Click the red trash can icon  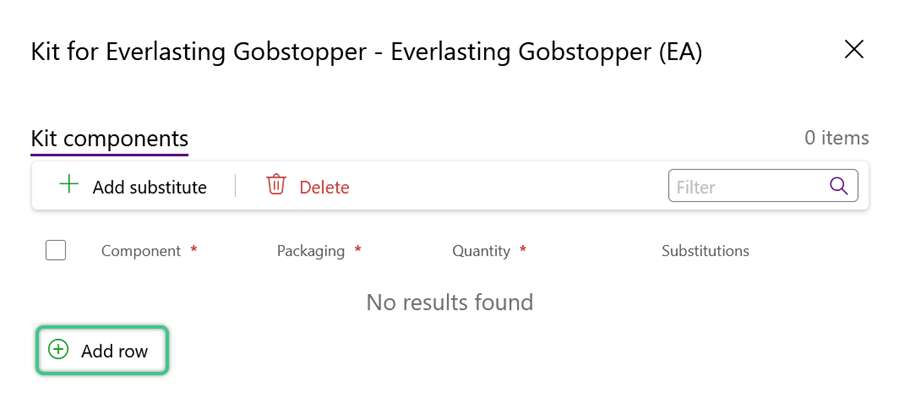(x=276, y=185)
